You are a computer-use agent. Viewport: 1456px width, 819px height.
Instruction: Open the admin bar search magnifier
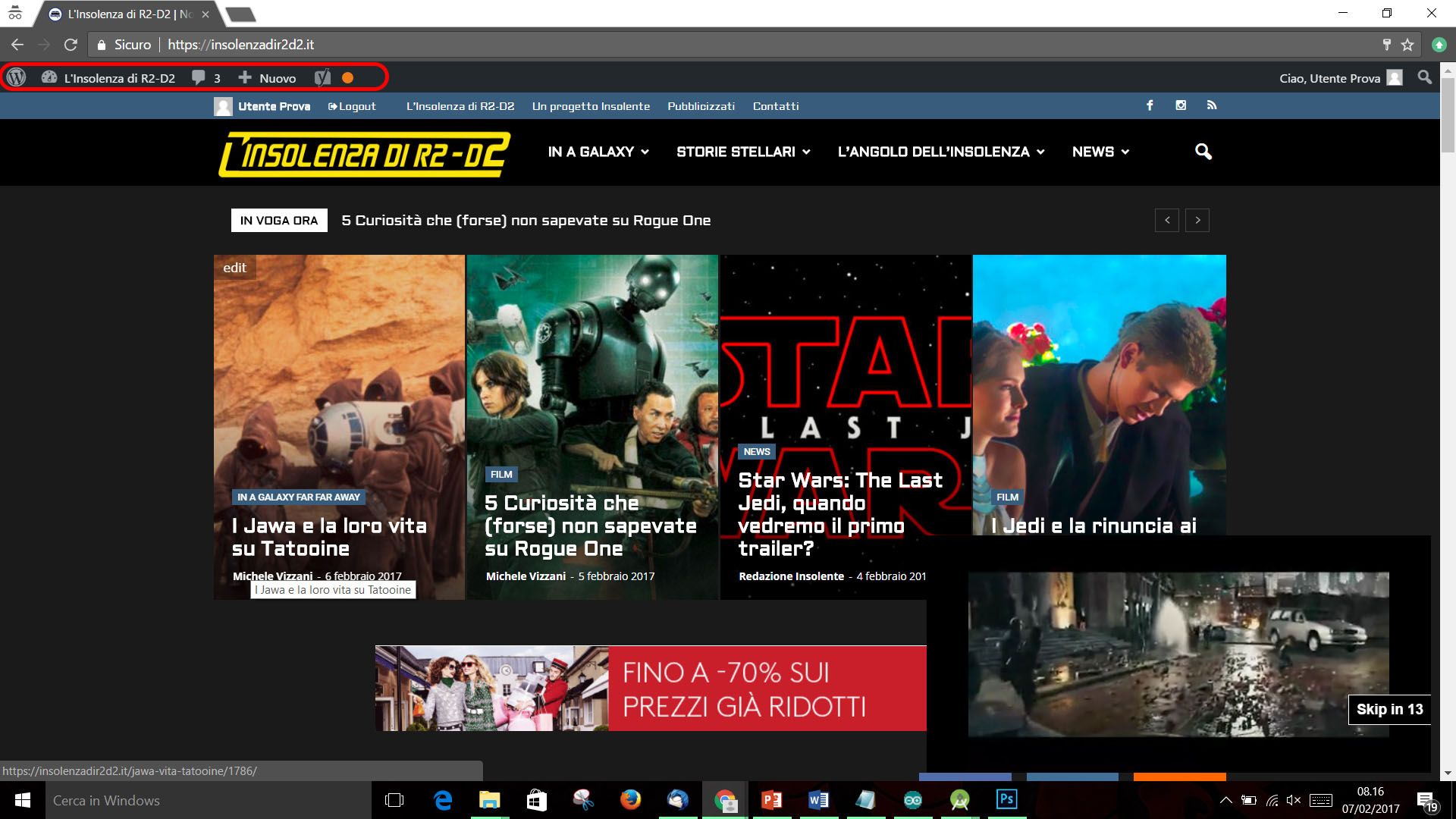coord(1425,77)
